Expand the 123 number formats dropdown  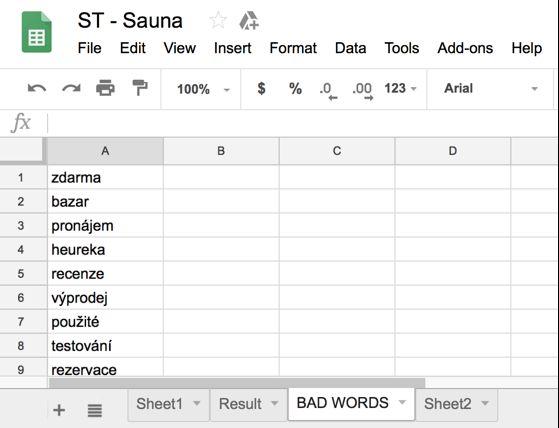[400, 88]
